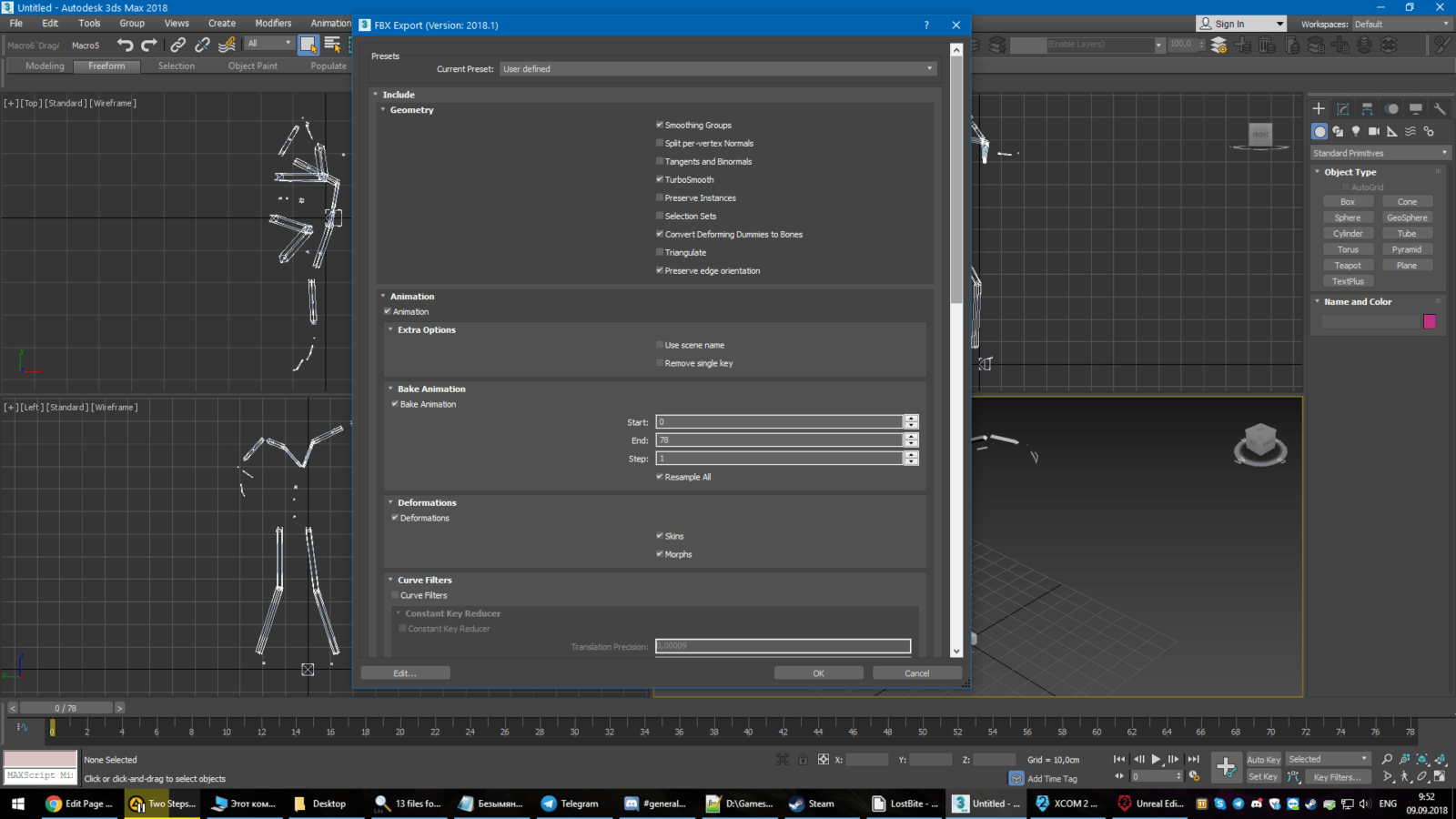The image size is (1456, 819).
Task: Open the Modifiers menu
Action: click(x=273, y=24)
